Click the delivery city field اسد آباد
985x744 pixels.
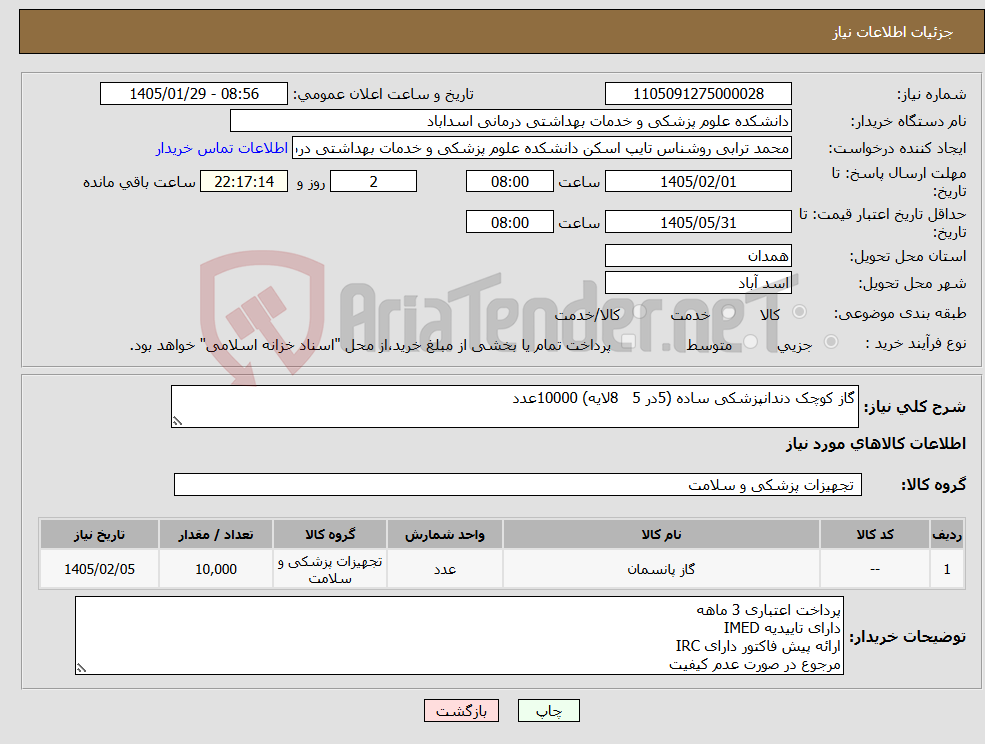coord(698,283)
